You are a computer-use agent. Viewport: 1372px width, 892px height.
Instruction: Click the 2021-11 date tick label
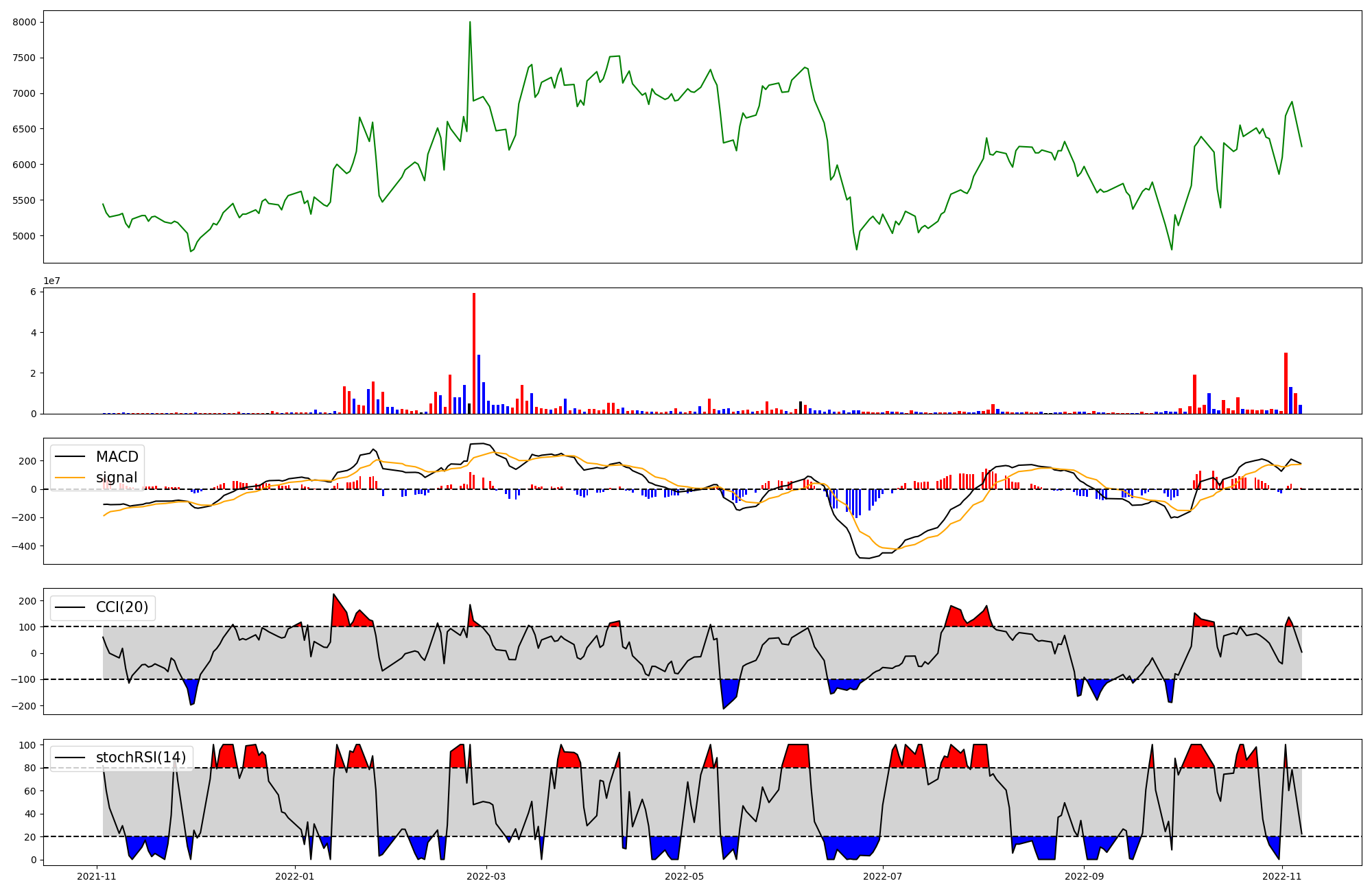(97, 876)
